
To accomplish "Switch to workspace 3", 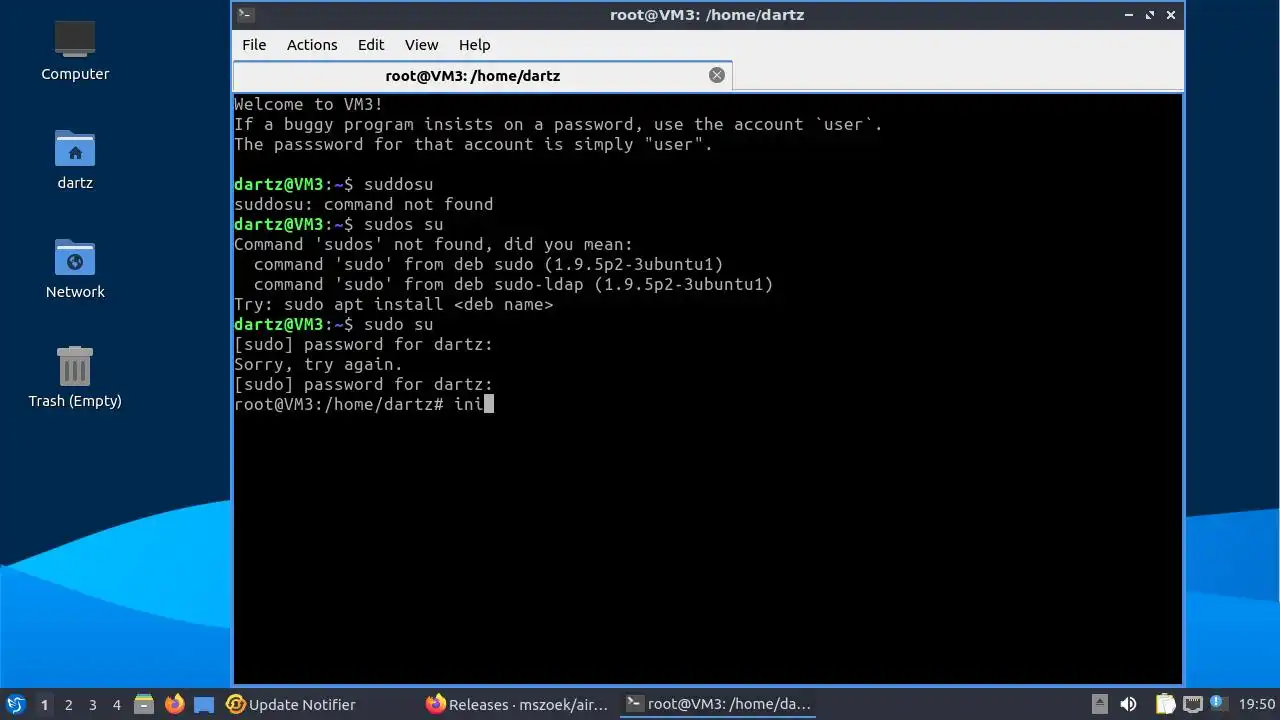I will click(92, 705).
